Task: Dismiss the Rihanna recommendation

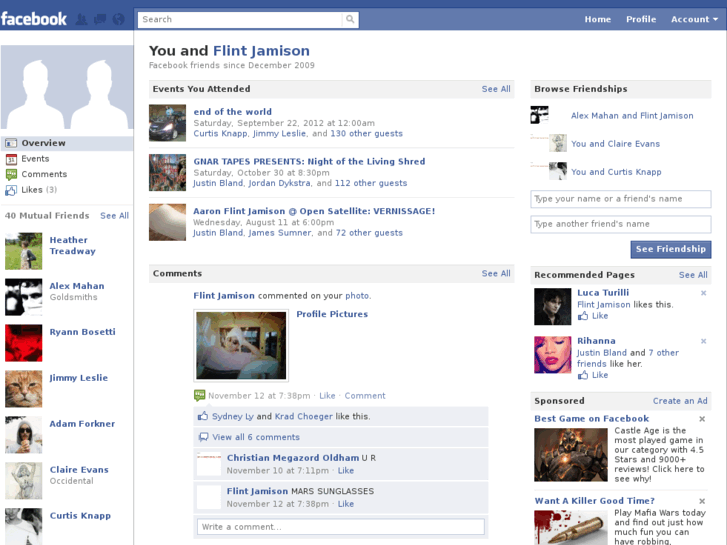Action: tap(703, 341)
